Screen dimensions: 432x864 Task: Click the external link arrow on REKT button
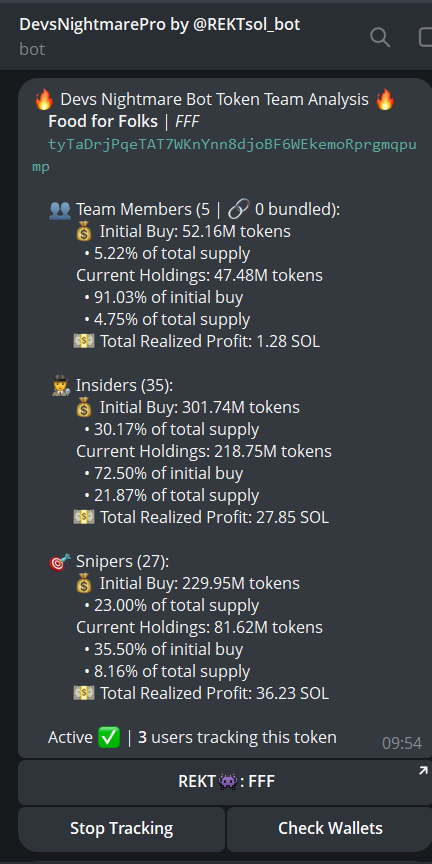(423, 770)
